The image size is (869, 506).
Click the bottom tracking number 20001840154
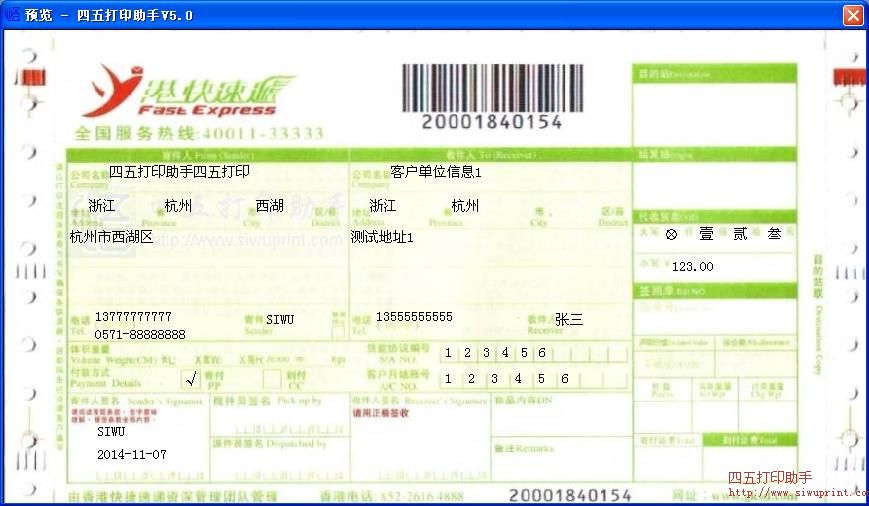[x=570, y=495]
